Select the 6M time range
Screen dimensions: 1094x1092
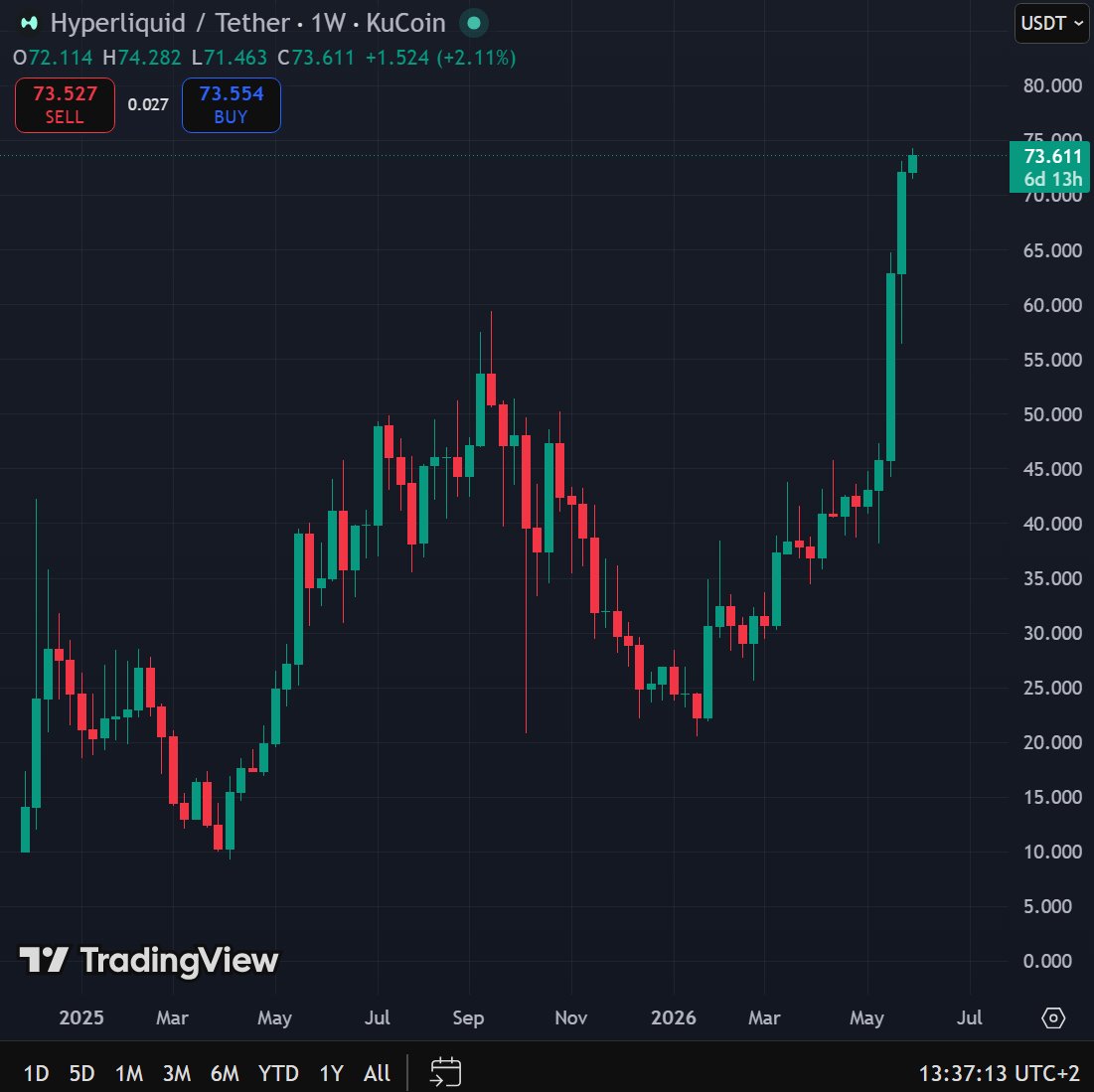pyautogui.click(x=225, y=1072)
